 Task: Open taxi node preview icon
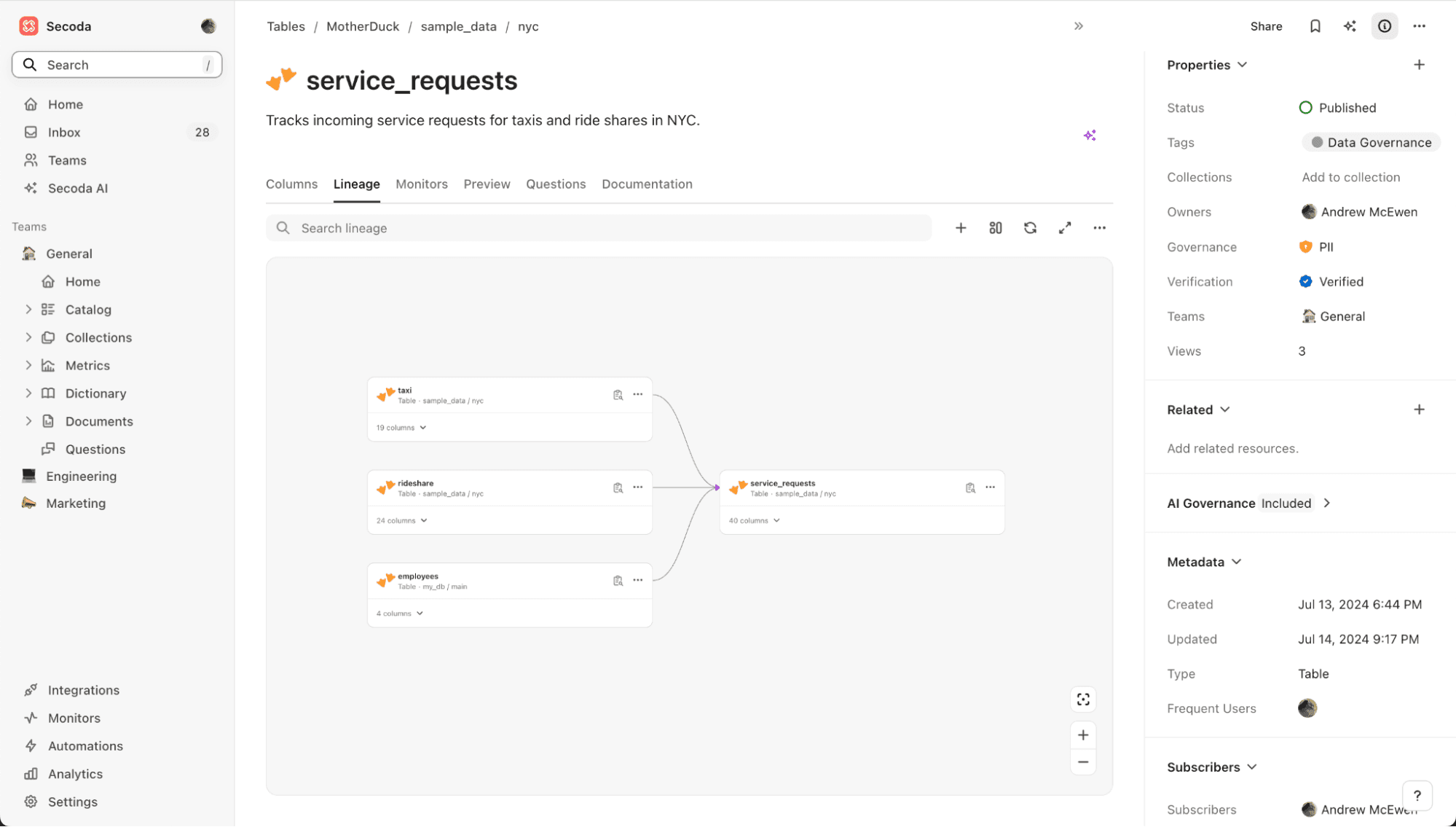(618, 395)
